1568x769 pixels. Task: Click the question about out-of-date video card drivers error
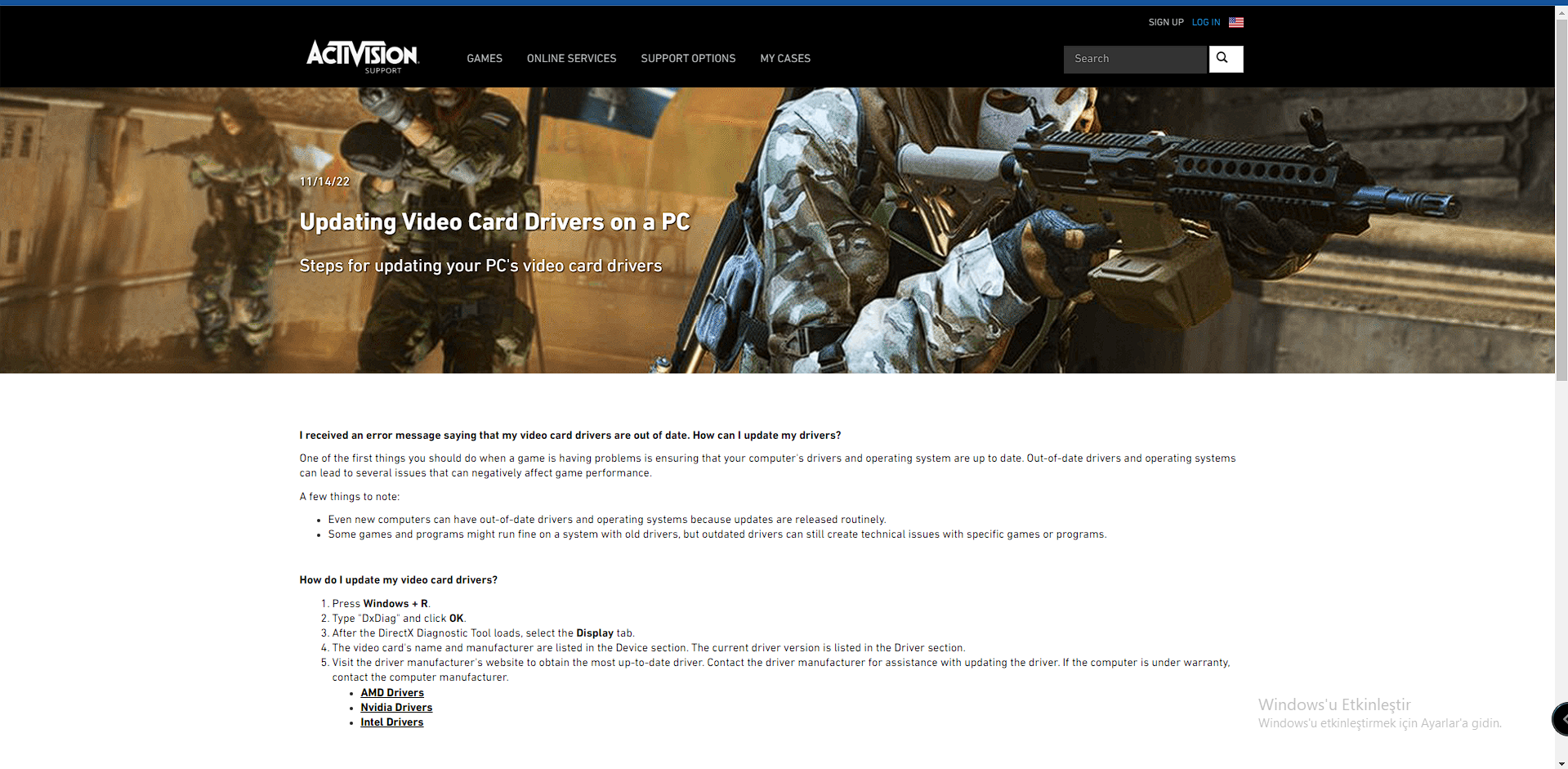click(x=570, y=436)
